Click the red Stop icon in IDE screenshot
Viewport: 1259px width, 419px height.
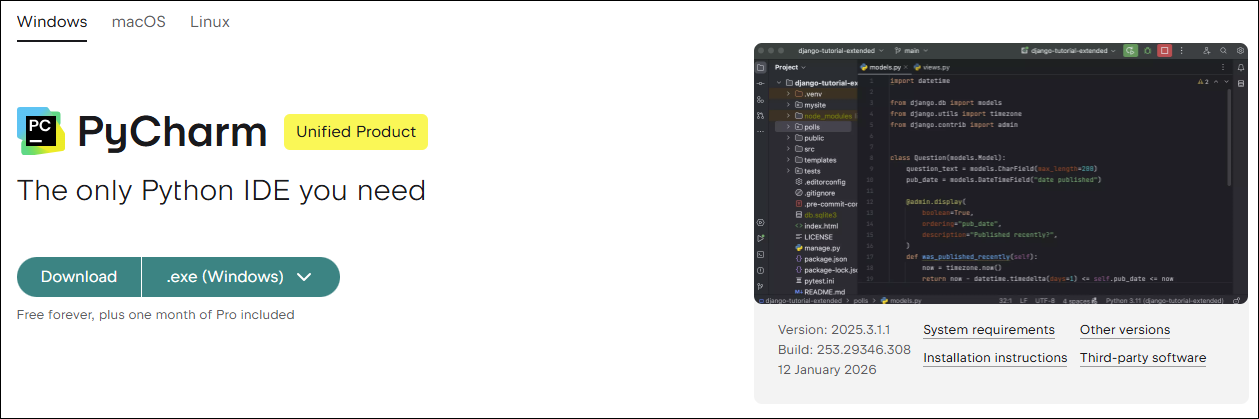tap(1165, 50)
